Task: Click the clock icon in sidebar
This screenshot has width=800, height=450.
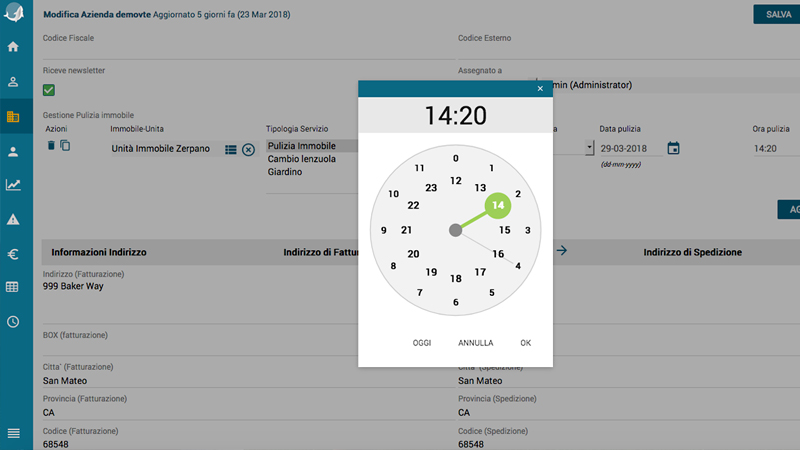Action: tap(13, 322)
